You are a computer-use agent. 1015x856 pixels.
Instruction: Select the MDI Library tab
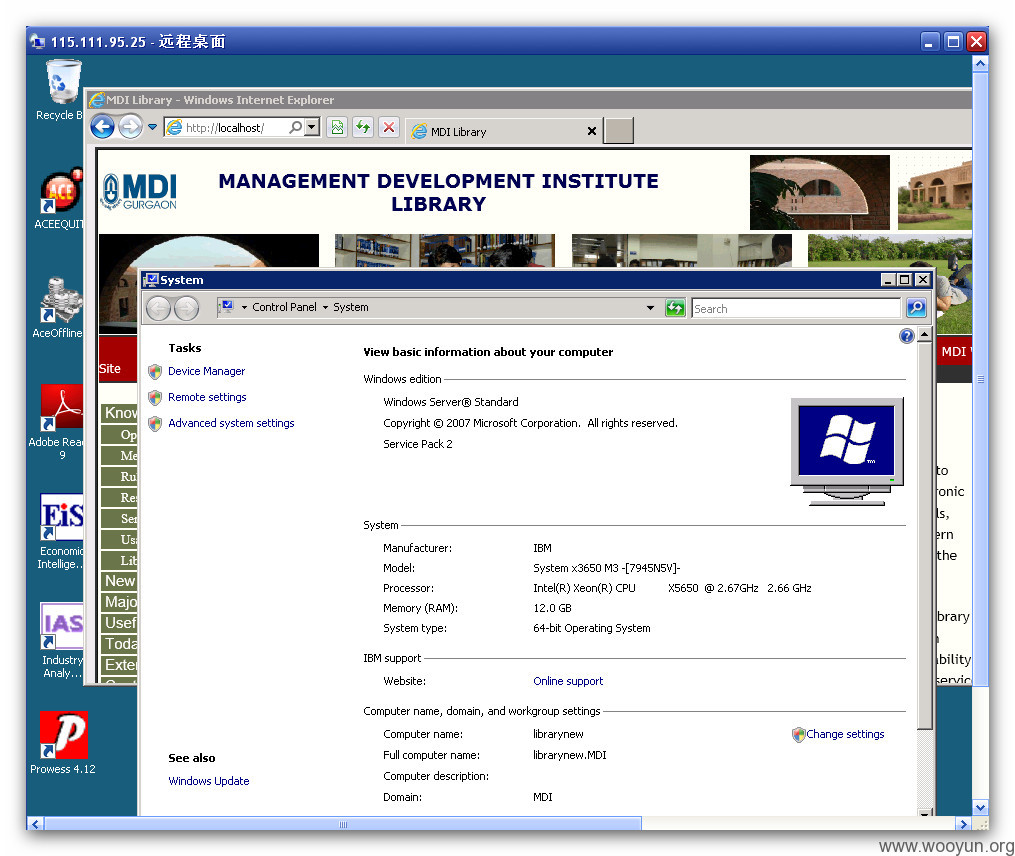pyautogui.click(x=498, y=131)
